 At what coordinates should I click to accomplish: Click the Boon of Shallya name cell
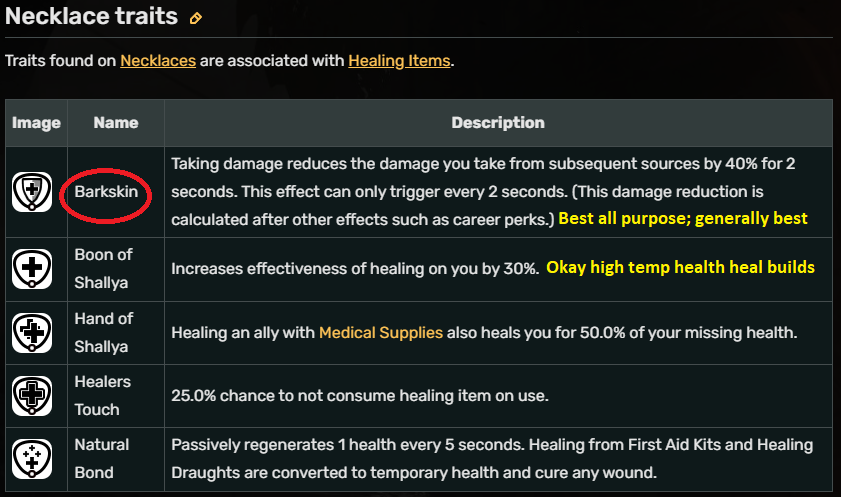coord(103,268)
